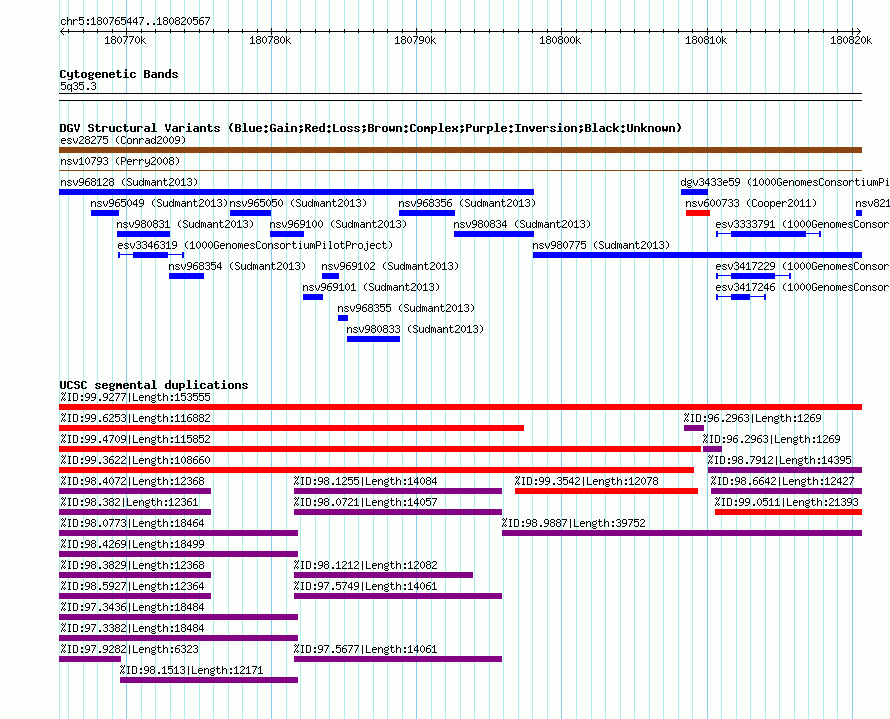This screenshot has height=719, width=890.
Task: Select the Cytogenetic Bands track title
Action: pos(119,74)
